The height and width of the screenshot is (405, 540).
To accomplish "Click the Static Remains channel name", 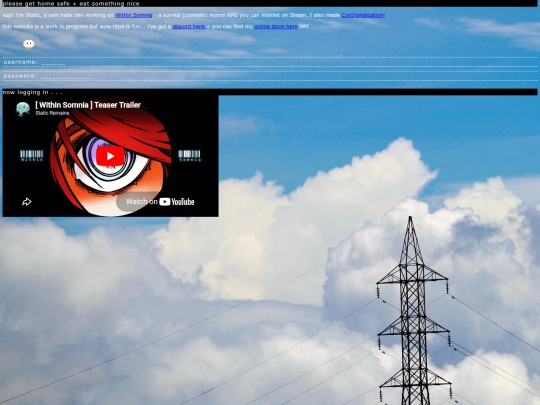I will pyautogui.click(x=52, y=113).
